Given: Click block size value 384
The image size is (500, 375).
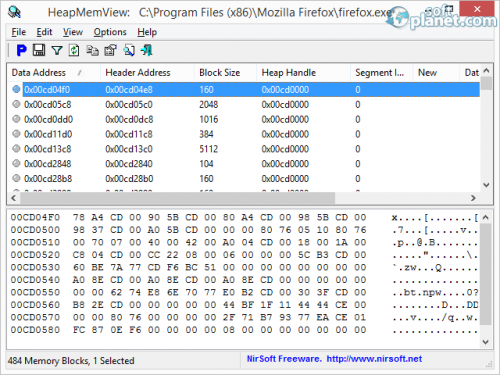Looking at the screenshot, I should point(206,134).
